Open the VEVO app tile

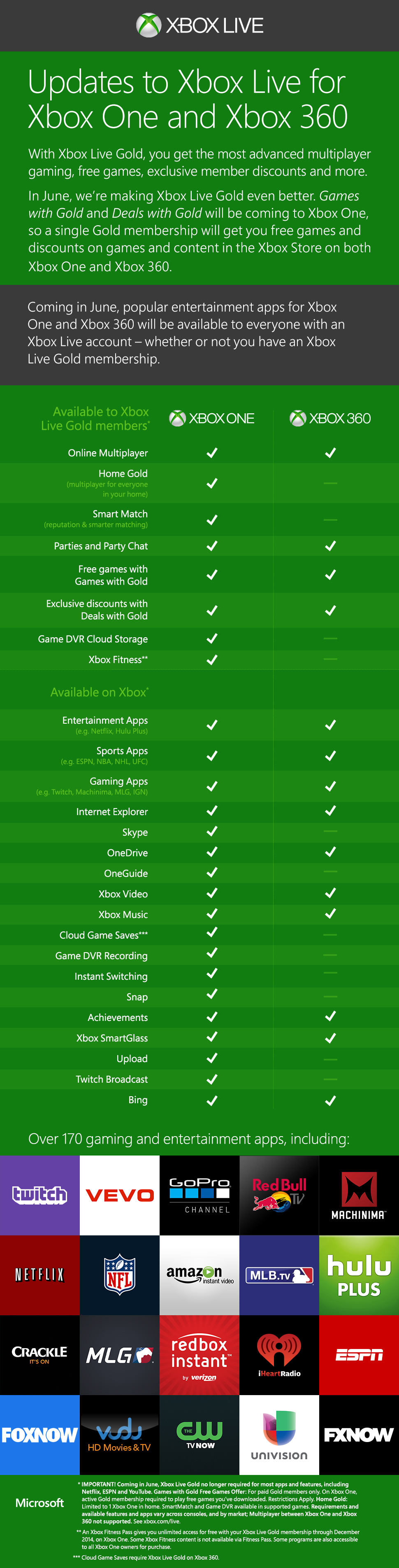point(119,1194)
